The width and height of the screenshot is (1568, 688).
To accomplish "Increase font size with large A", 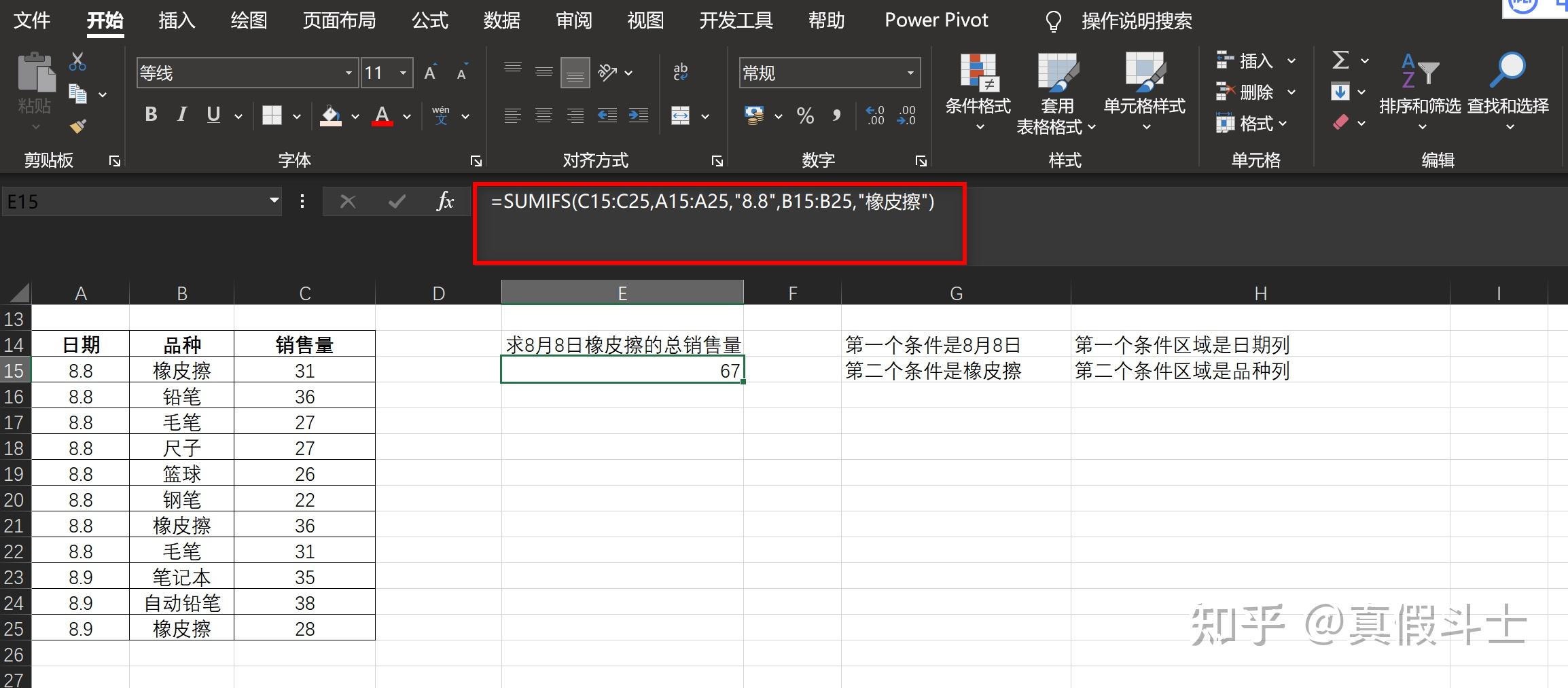I will coord(430,73).
